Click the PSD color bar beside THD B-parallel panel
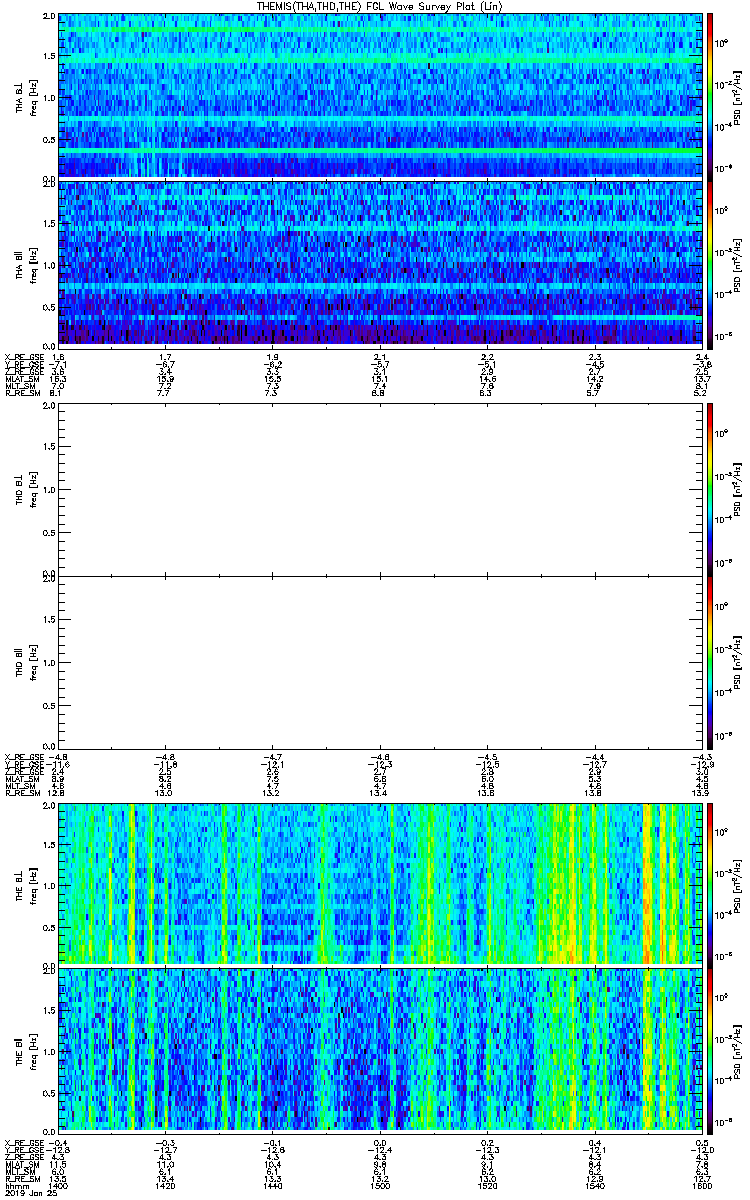 click(709, 662)
